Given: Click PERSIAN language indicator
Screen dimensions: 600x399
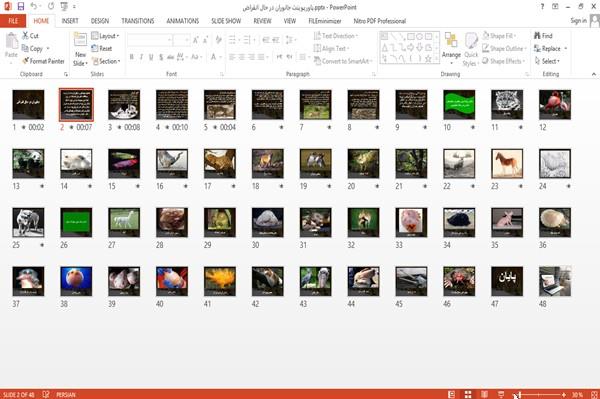Looking at the screenshot, I should (66, 395).
